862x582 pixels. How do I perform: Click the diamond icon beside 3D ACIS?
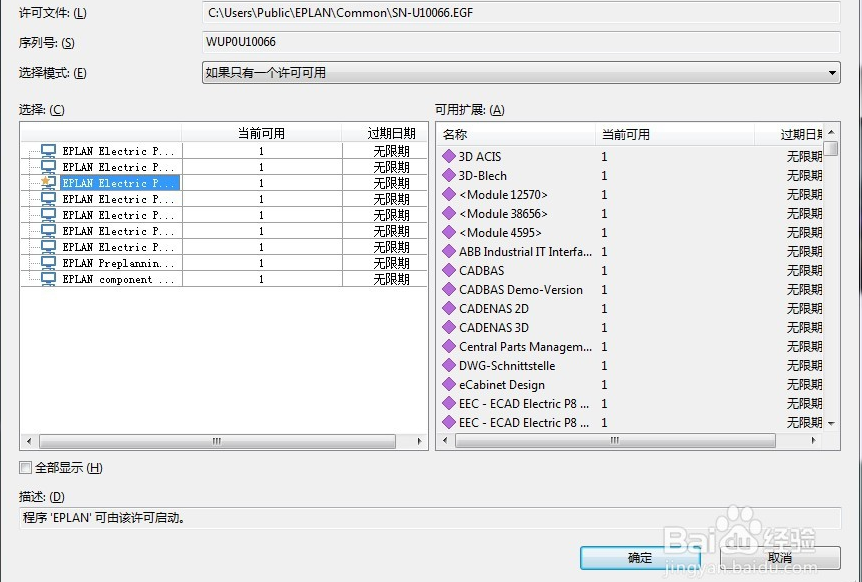[x=449, y=156]
